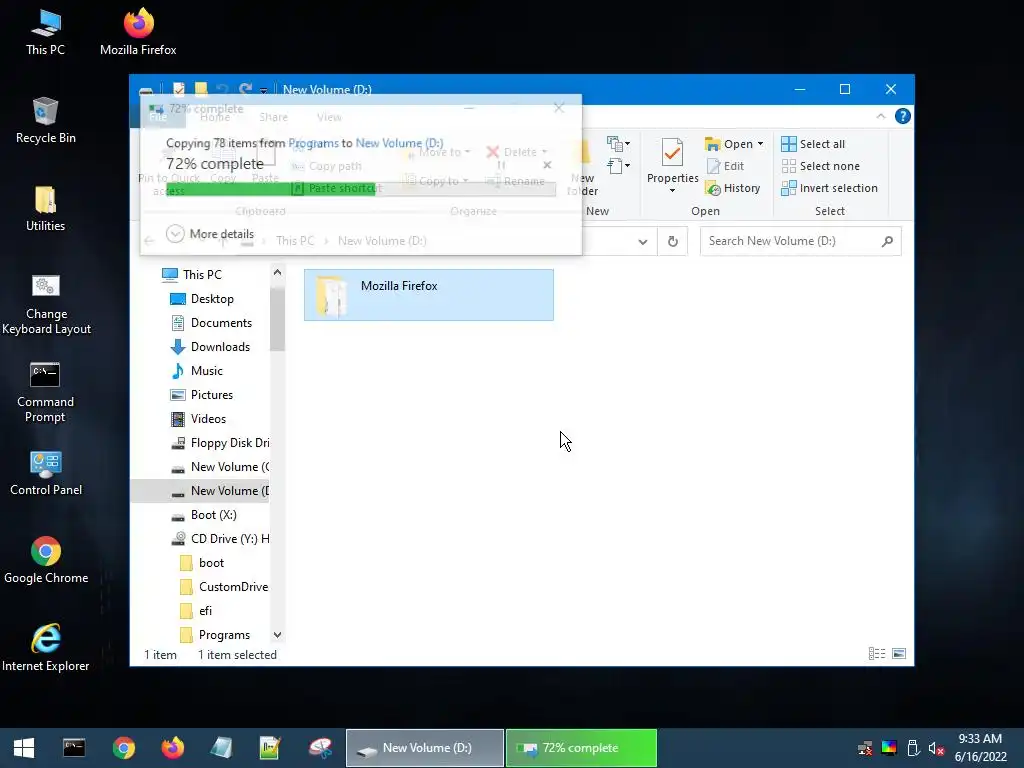Open Downloads in navigation pane
Viewport: 1024px width, 768px height.
pyautogui.click(x=210, y=347)
